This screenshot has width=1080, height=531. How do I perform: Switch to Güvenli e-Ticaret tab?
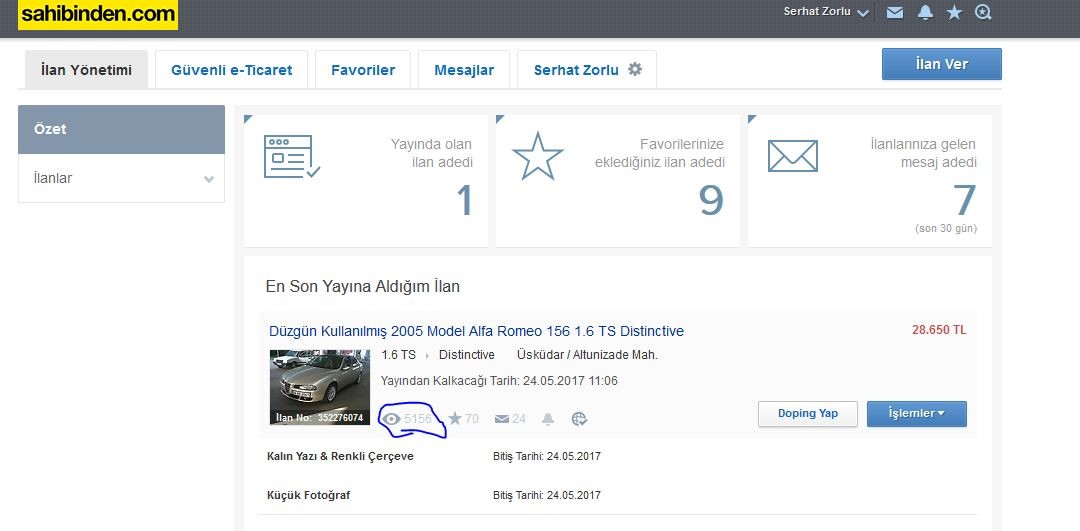pos(232,70)
